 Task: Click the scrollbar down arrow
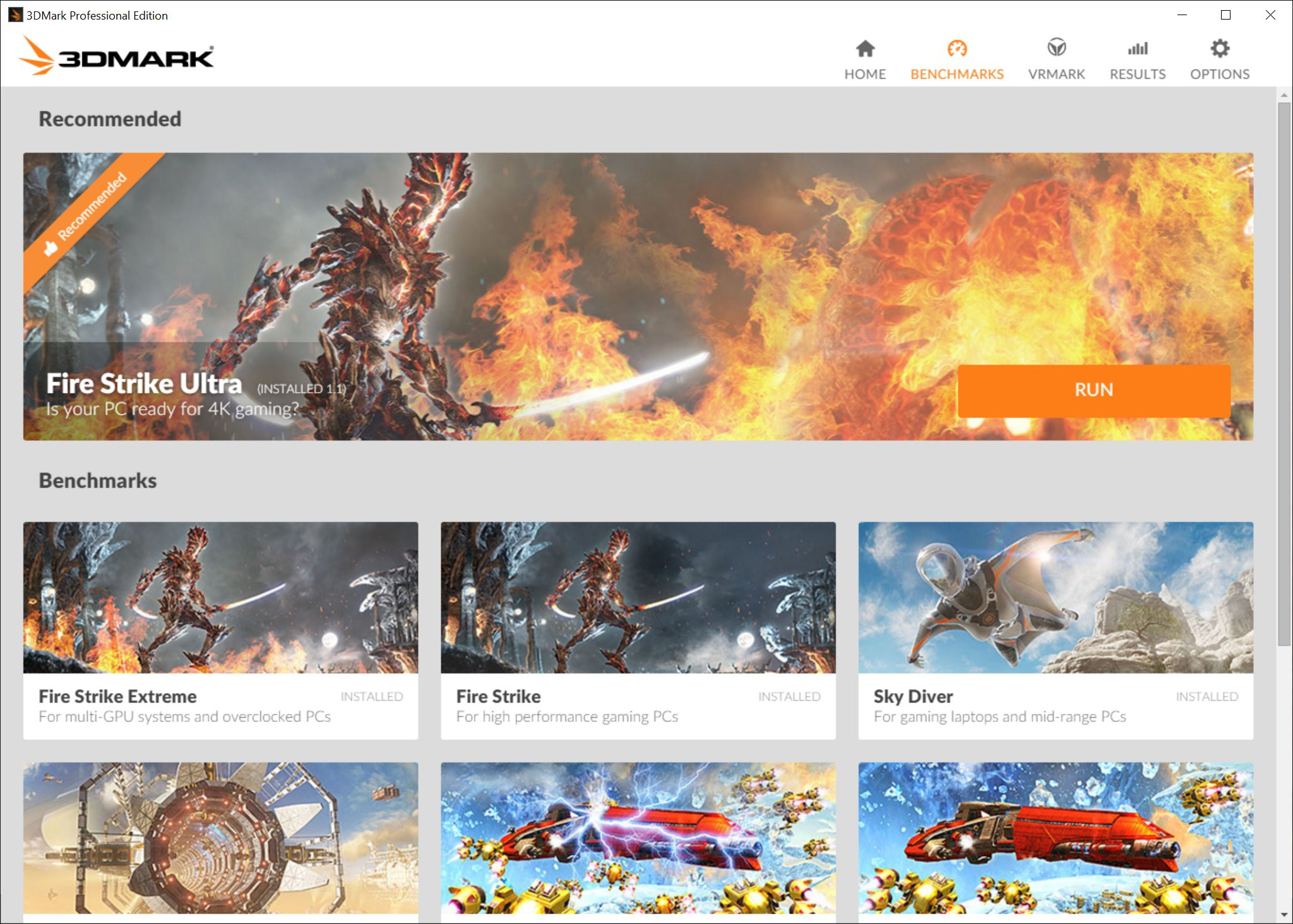1284,915
